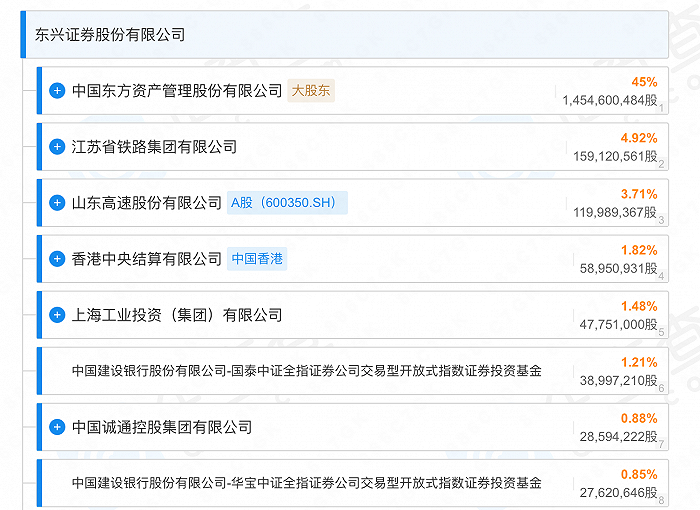Click the A股（600350.SH）stock tag

[x=287, y=203]
